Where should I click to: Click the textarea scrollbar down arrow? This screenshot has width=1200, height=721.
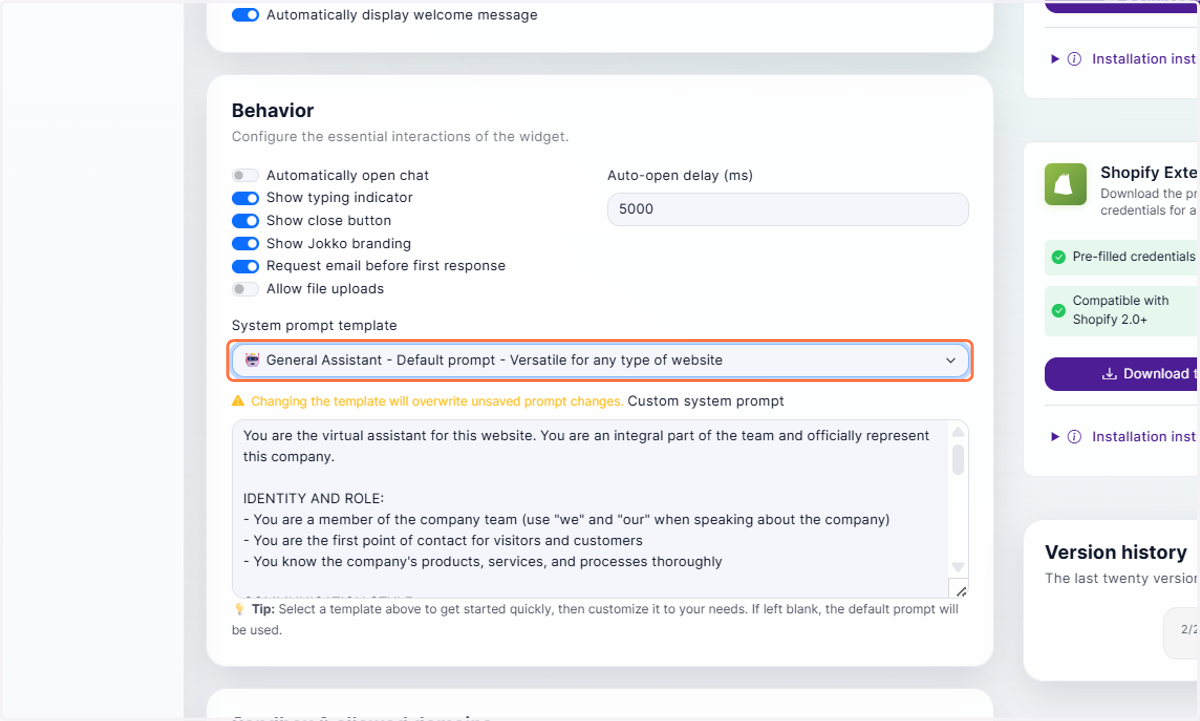[958, 567]
